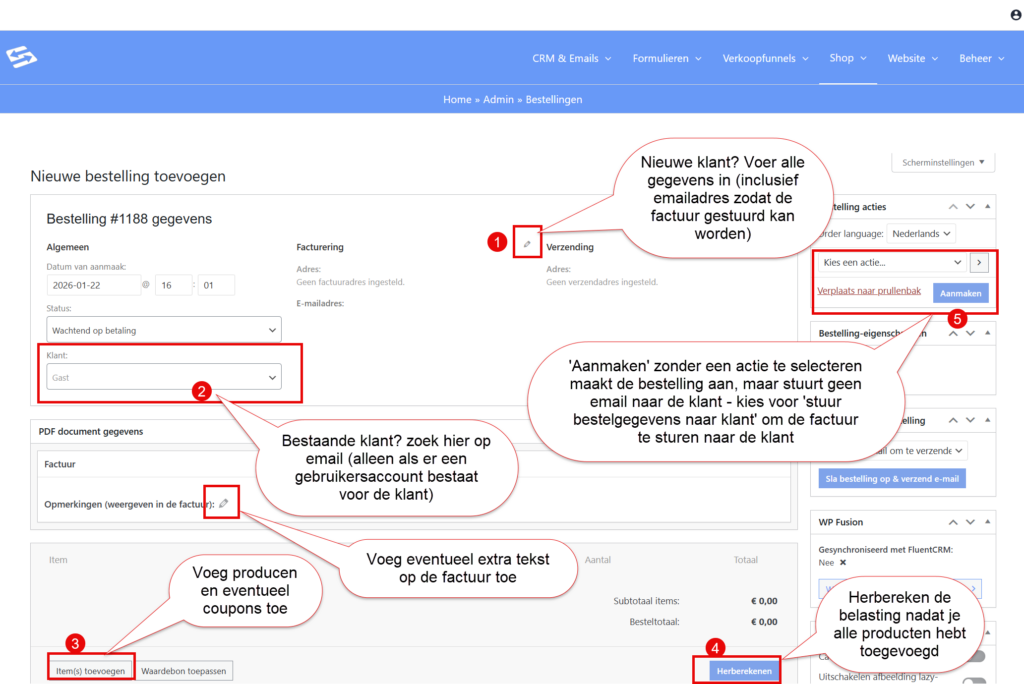The image size is (1024, 684).
Task: Click the site logo in the header
Action: 21,58
